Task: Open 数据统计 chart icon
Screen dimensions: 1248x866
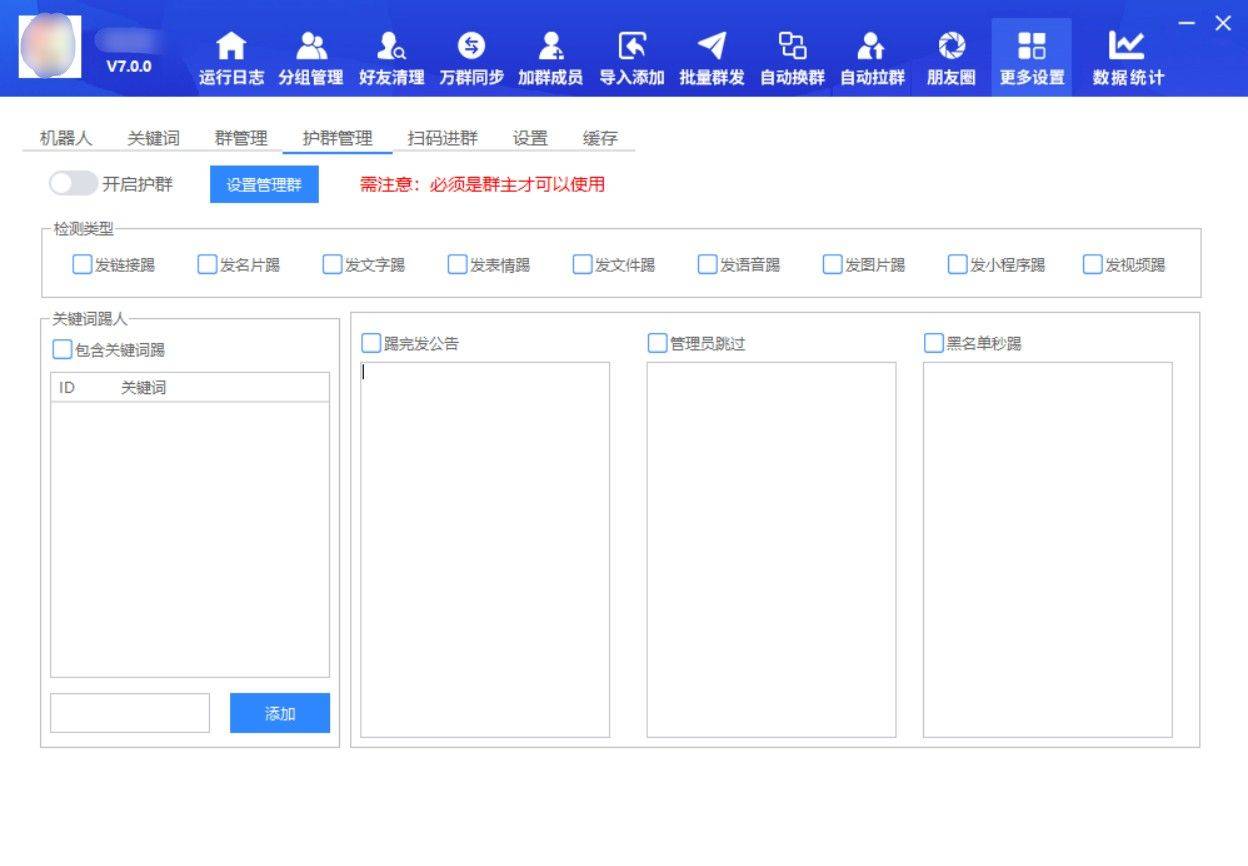Action: 1127,47
